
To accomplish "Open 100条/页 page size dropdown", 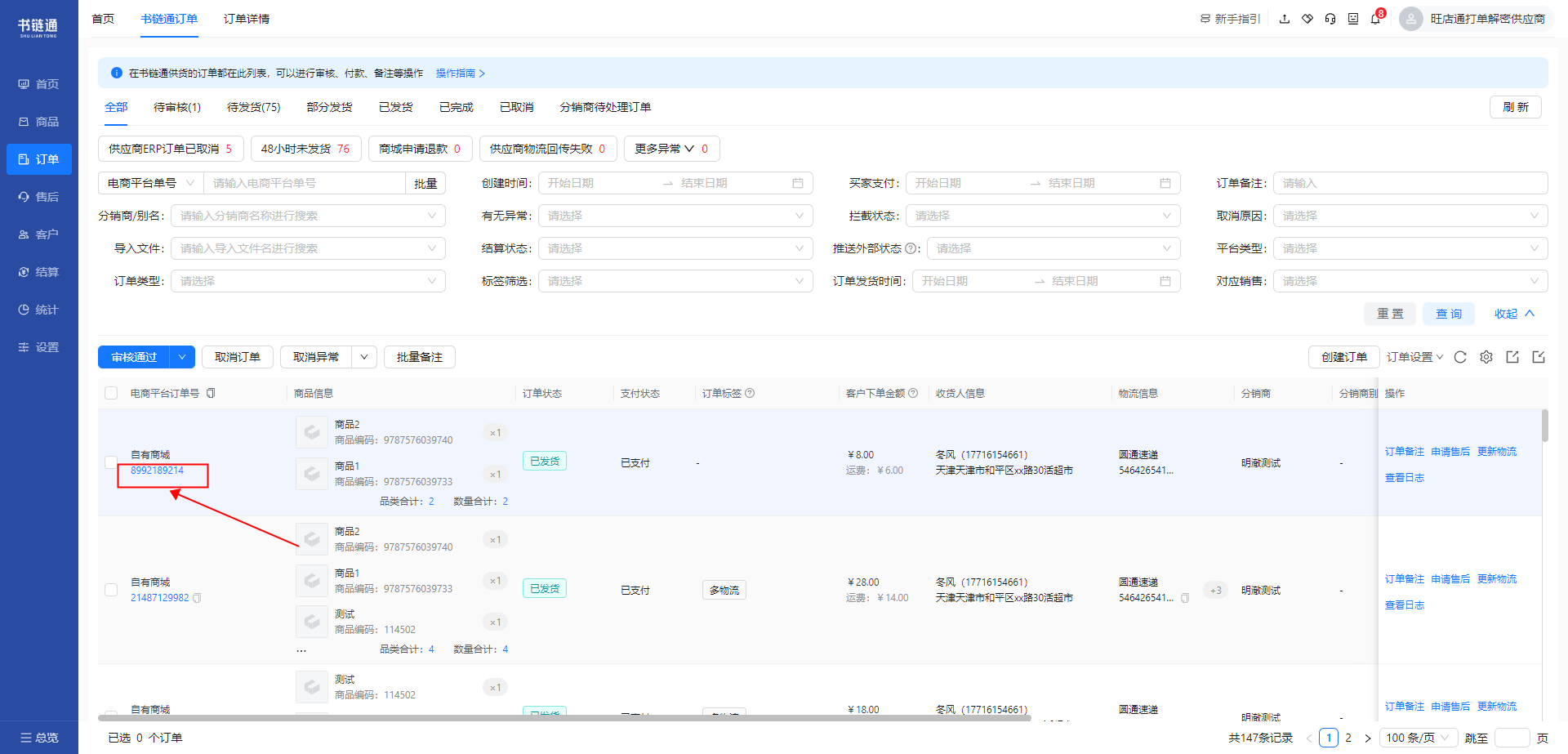I will pos(1419,738).
